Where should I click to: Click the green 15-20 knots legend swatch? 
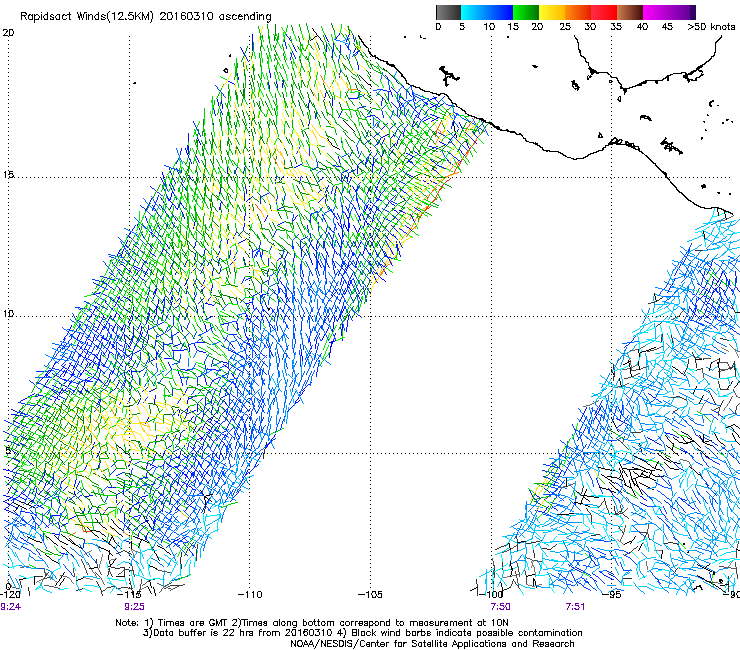pos(526,12)
